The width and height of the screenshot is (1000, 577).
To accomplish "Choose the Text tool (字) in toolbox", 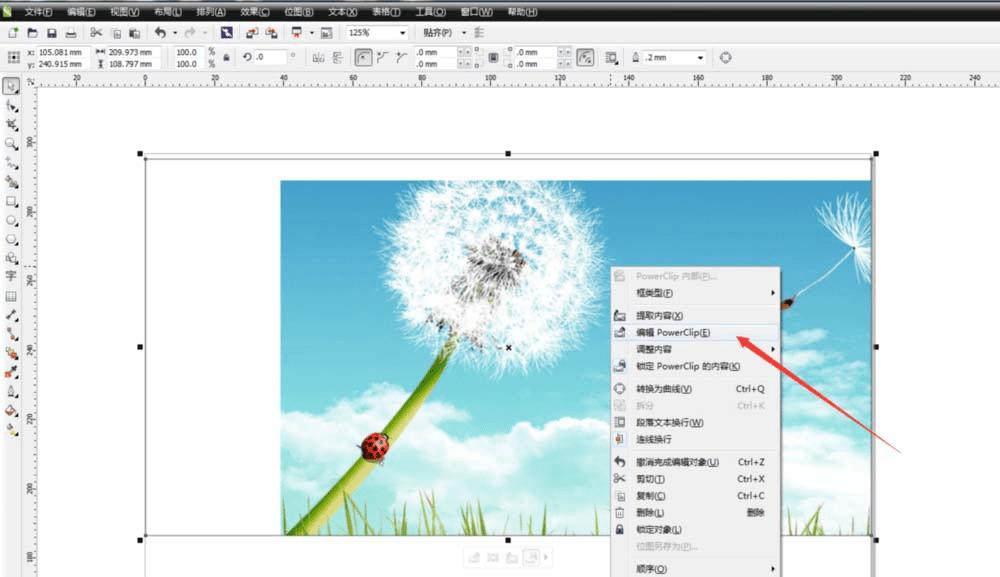I will [11, 276].
